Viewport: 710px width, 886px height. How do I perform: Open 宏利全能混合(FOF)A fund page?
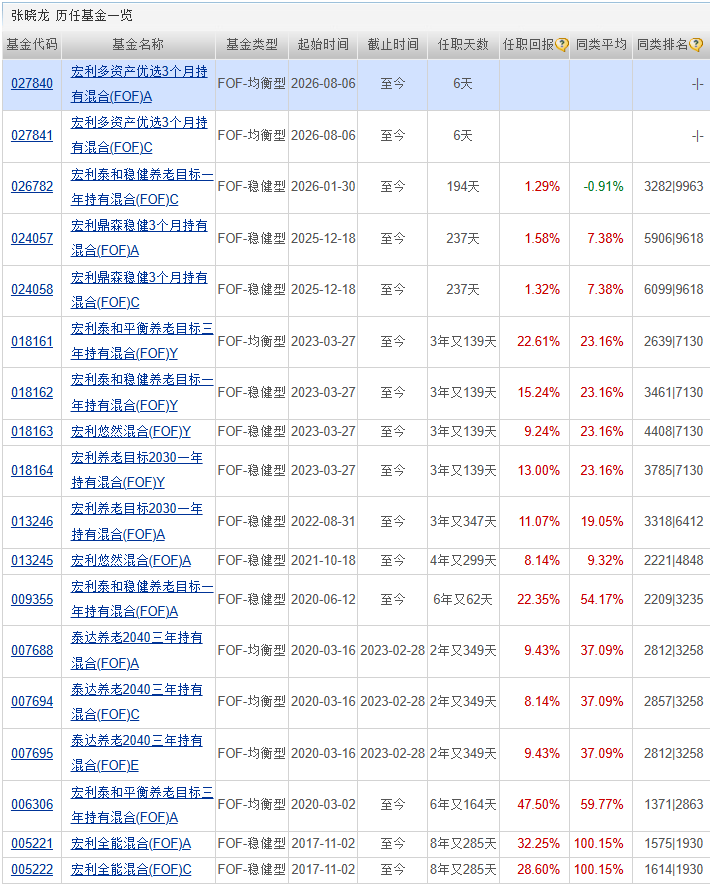click(130, 844)
